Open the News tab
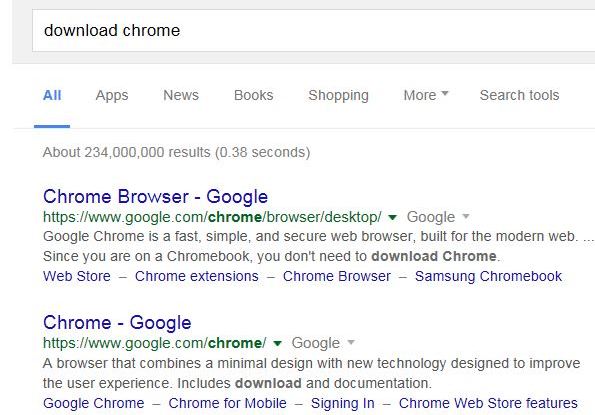This screenshot has height=415, width=595. pyautogui.click(x=181, y=95)
